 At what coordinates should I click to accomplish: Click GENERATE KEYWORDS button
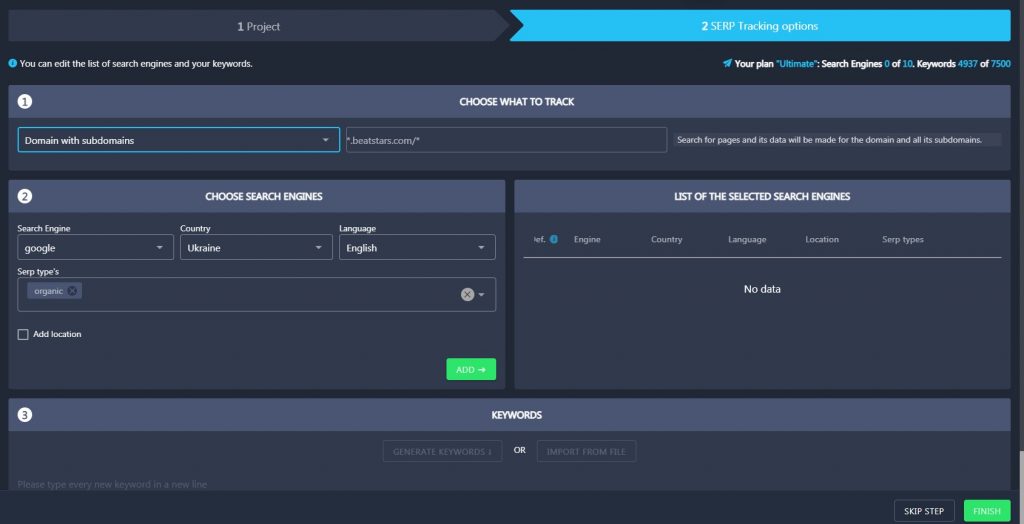(442, 451)
